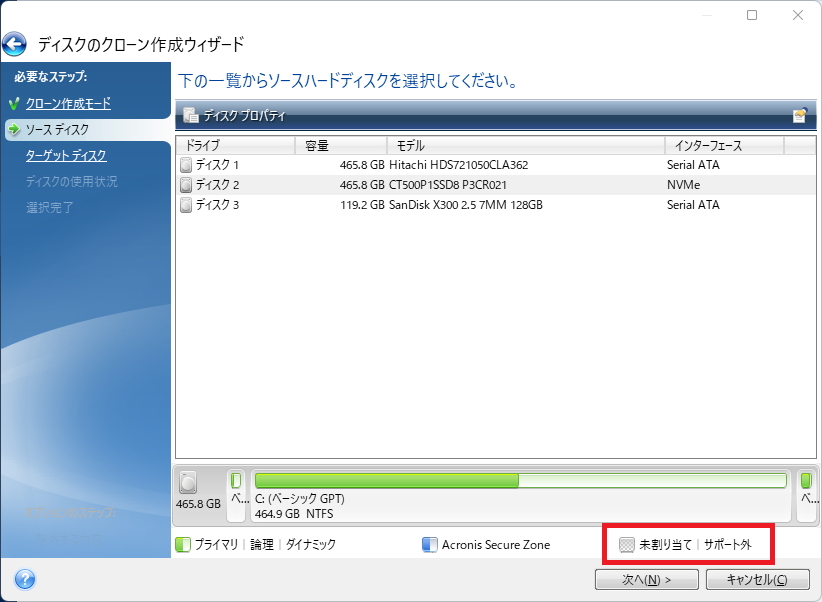Click the SanDisk X300 2.5 7MM 128GB cell
Viewport: 822px width, 602px height.
point(466,205)
